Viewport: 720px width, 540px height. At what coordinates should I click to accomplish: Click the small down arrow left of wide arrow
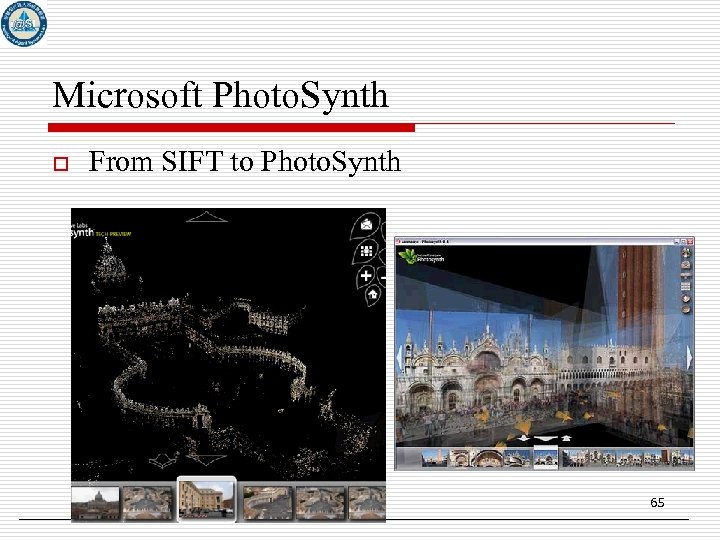point(523,438)
